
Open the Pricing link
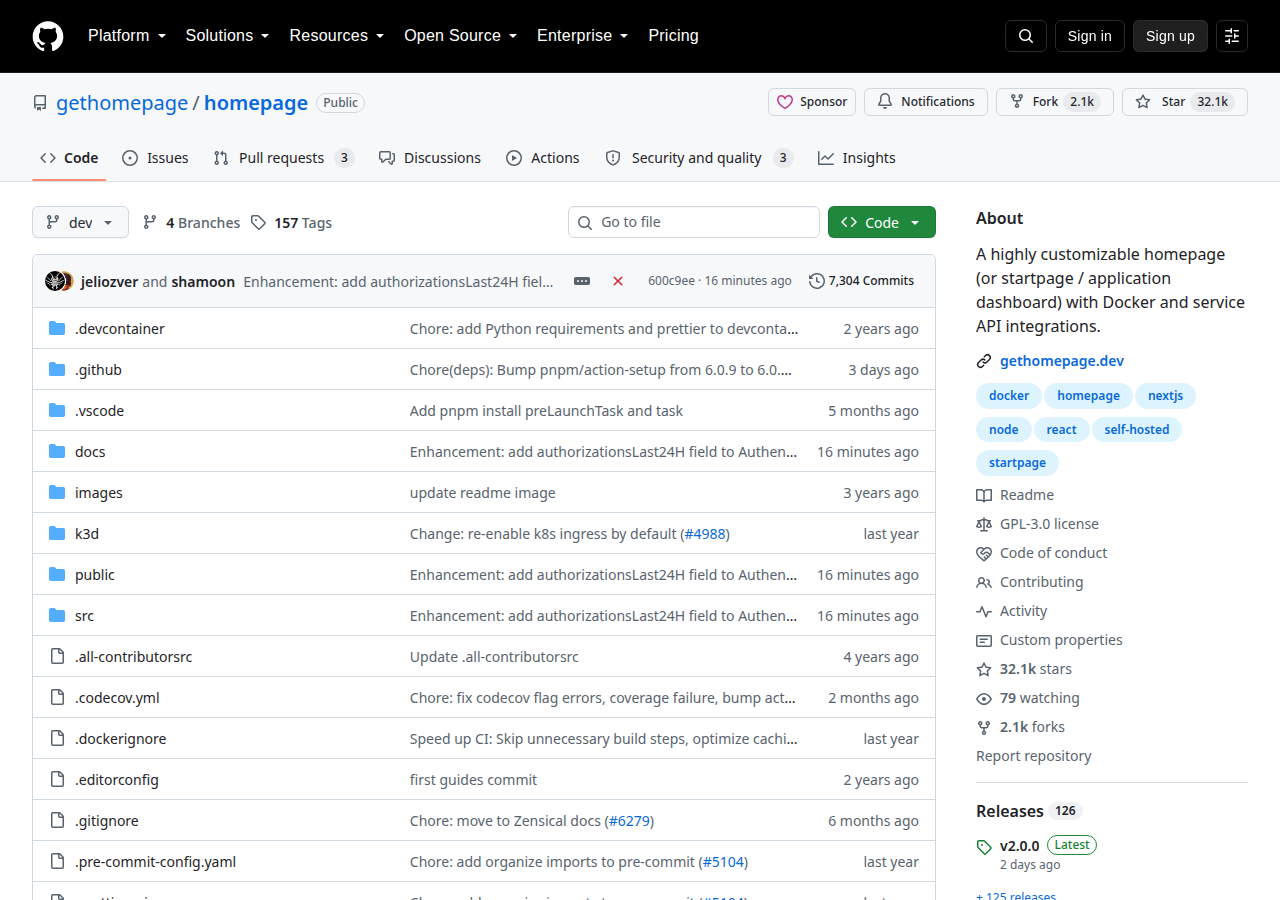674,36
